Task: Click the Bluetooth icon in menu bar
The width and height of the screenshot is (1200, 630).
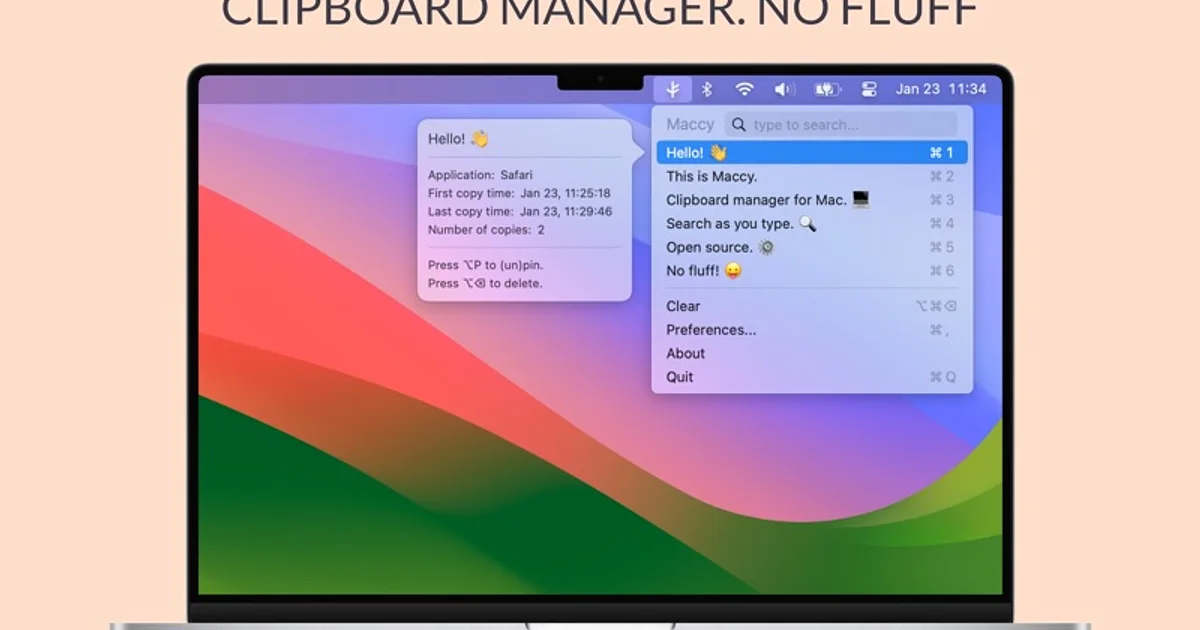Action: pos(706,89)
